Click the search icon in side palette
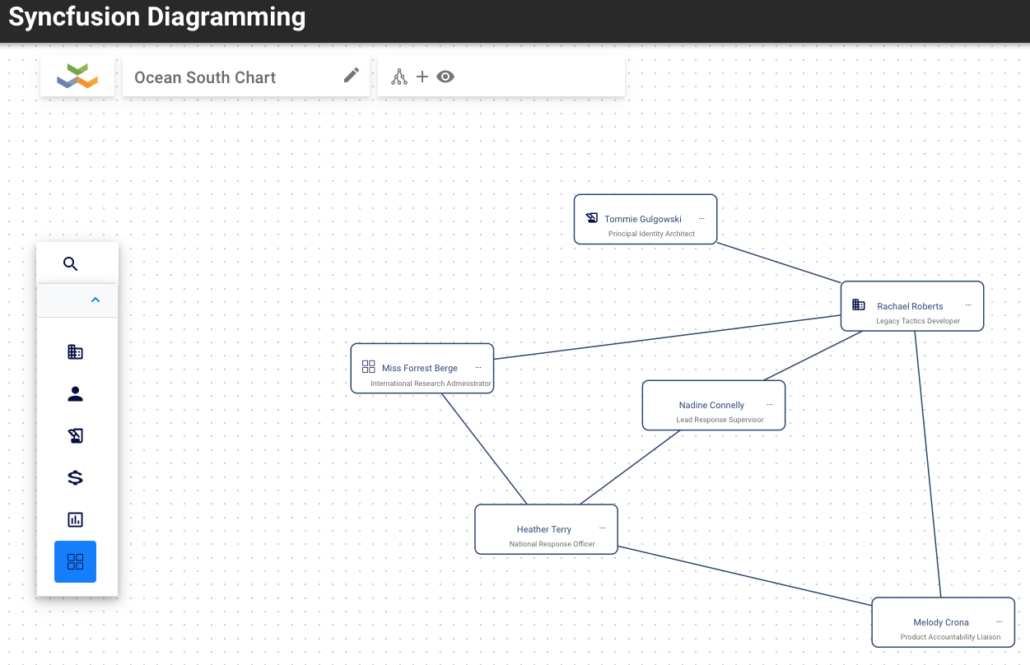Viewport: 1030px width, 665px height. pyautogui.click(x=70, y=264)
